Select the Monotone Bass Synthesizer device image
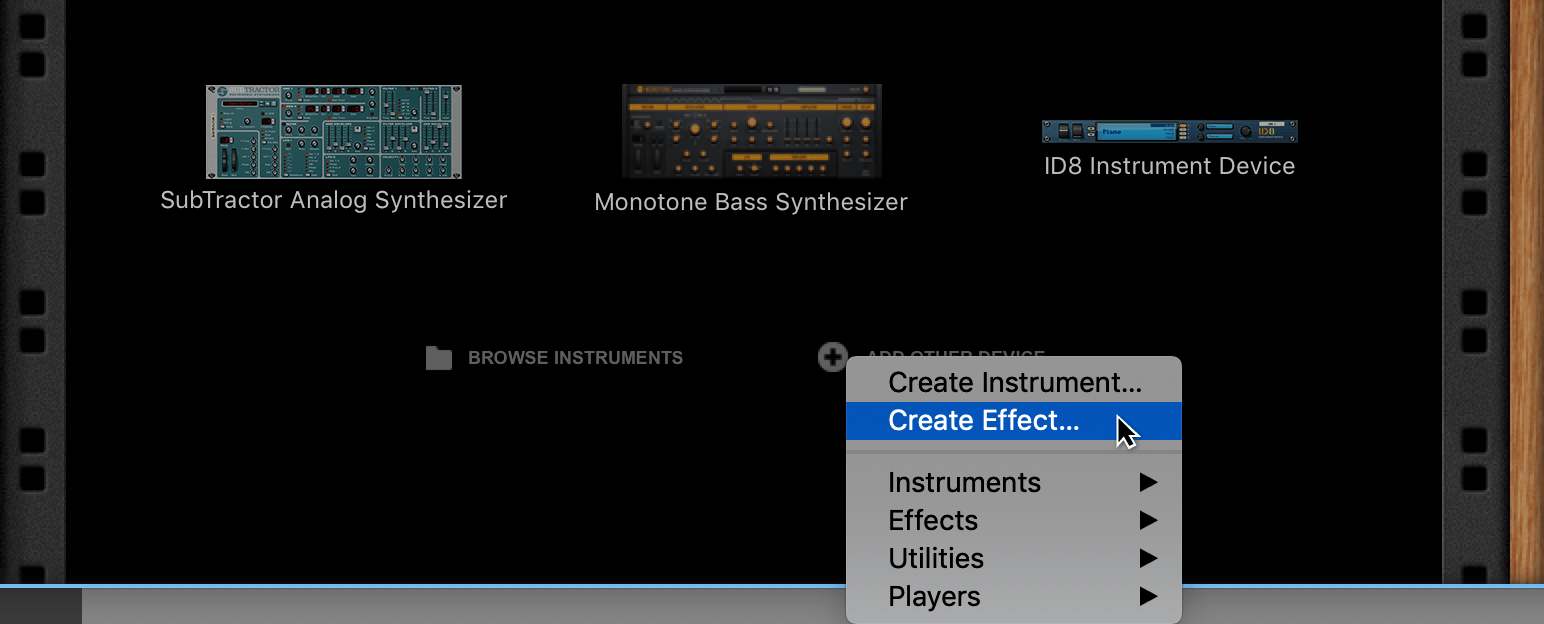This screenshot has width=1544, height=624. coord(751,130)
